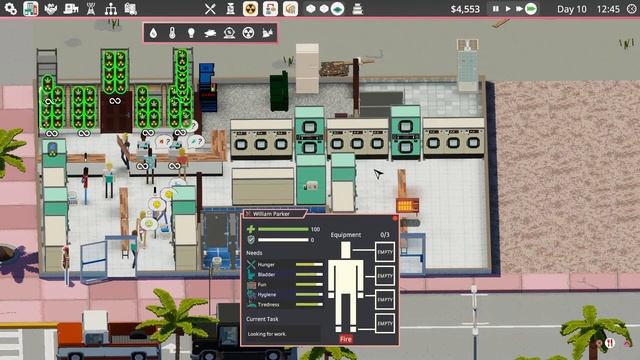
Task: Click the infinity symbol on the dark door
Action: (115, 100)
